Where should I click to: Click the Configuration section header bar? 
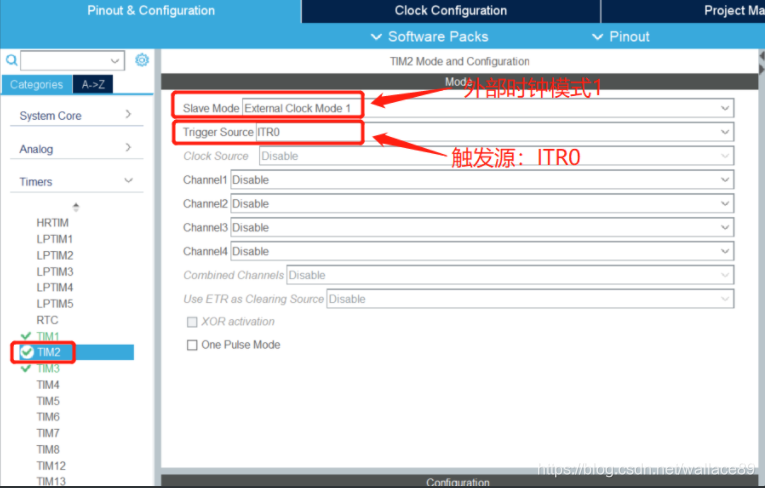[x=459, y=481]
